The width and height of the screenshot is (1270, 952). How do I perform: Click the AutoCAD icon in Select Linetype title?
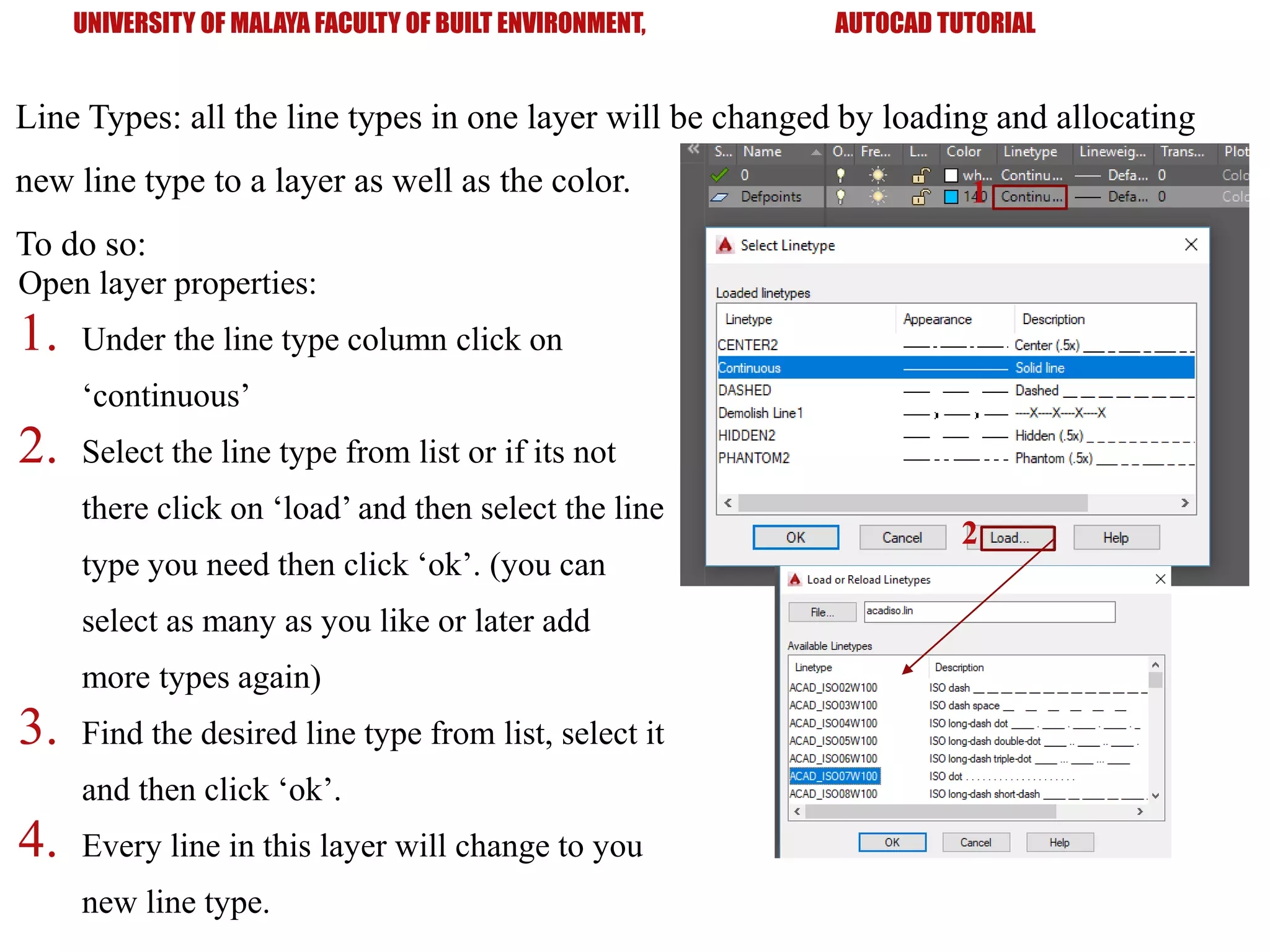724,245
